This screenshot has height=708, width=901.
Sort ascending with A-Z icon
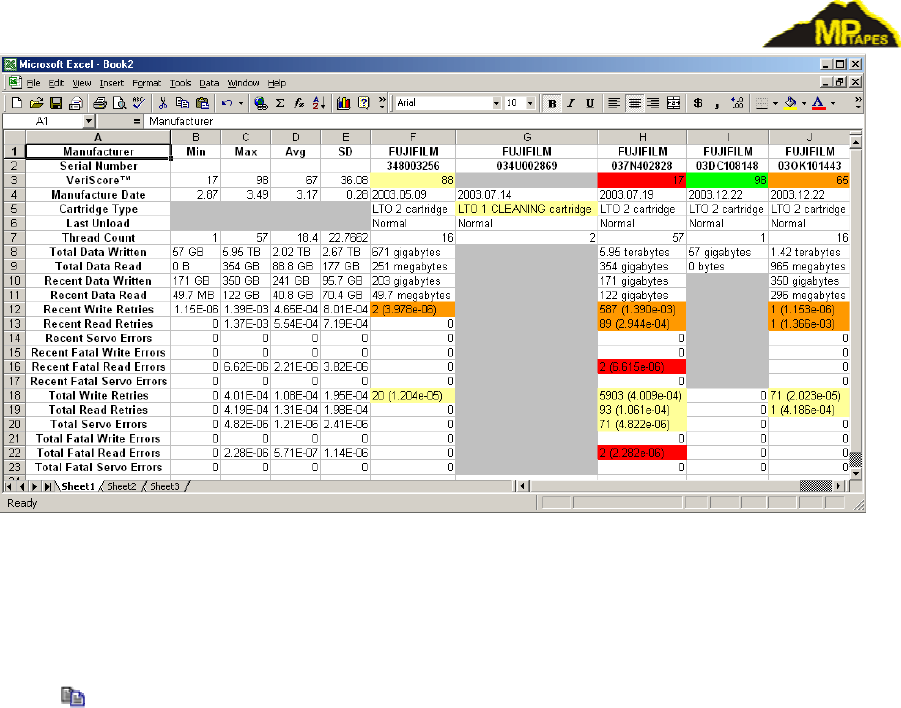pyautogui.click(x=319, y=103)
